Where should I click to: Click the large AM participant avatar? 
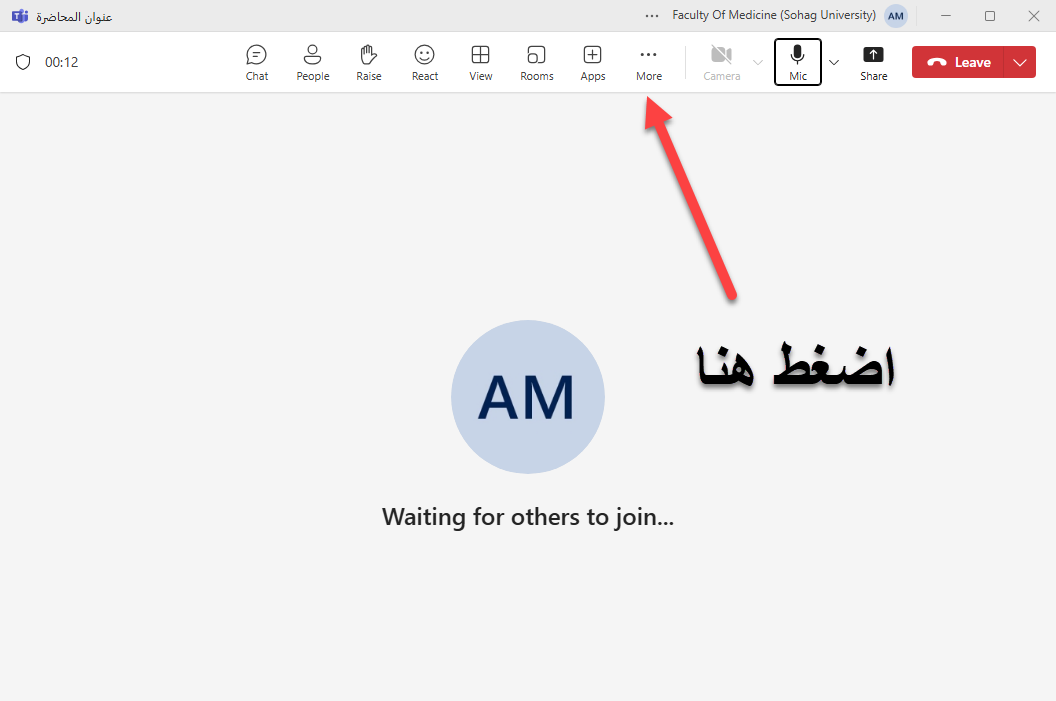528,397
